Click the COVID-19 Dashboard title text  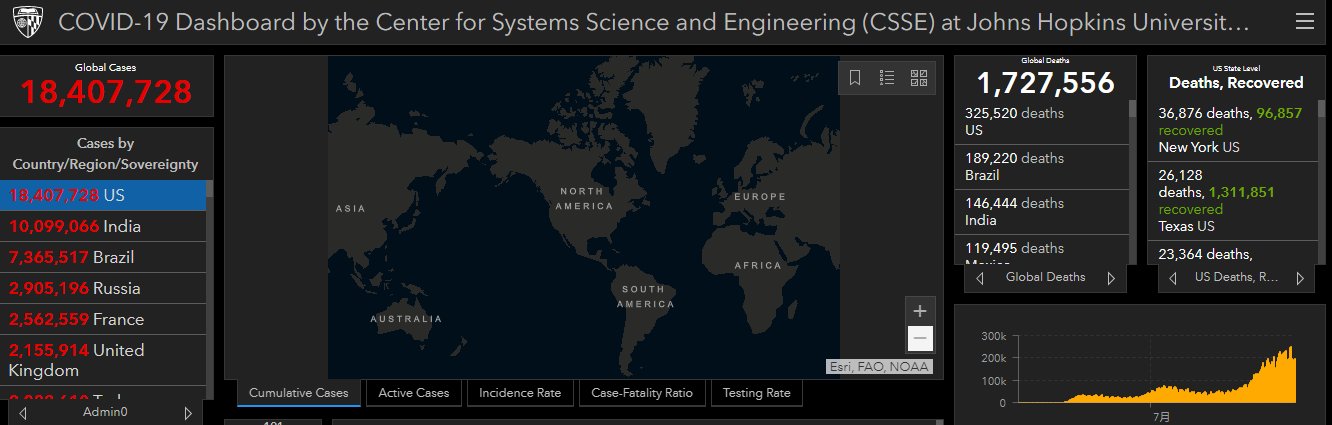pos(654,22)
